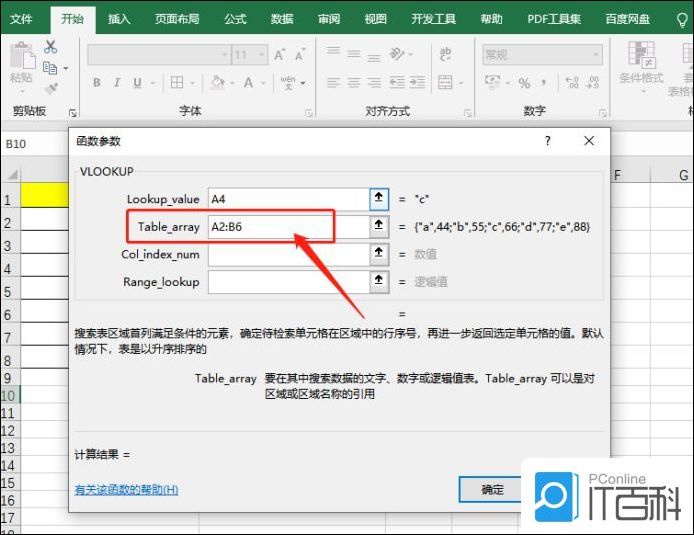Toggle Italic formatting

117,83
